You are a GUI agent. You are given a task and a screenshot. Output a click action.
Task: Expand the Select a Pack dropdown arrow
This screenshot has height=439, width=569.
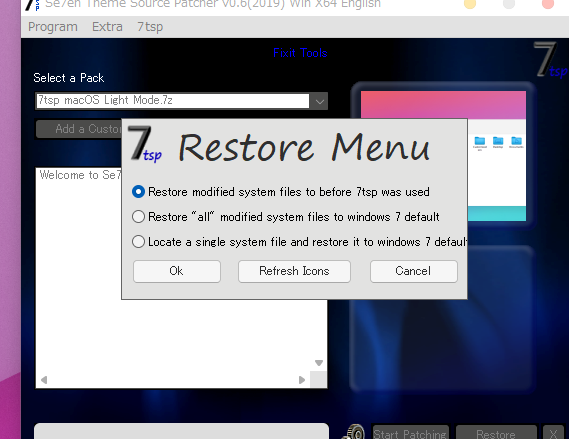(x=319, y=101)
